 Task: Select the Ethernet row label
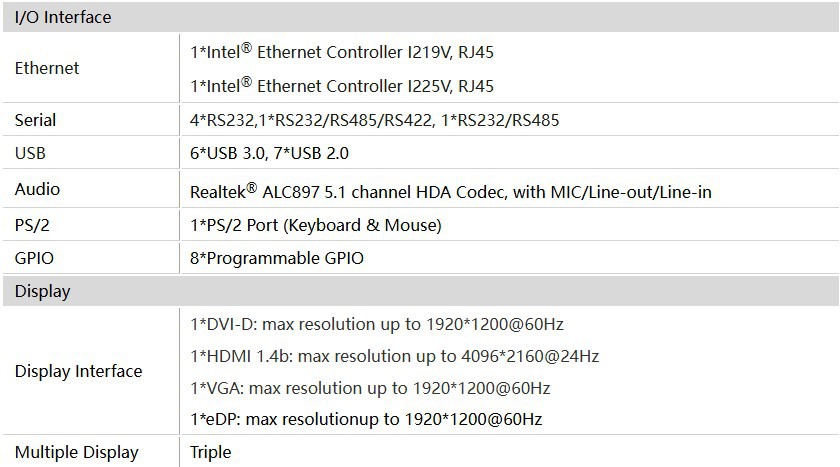[x=47, y=68]
